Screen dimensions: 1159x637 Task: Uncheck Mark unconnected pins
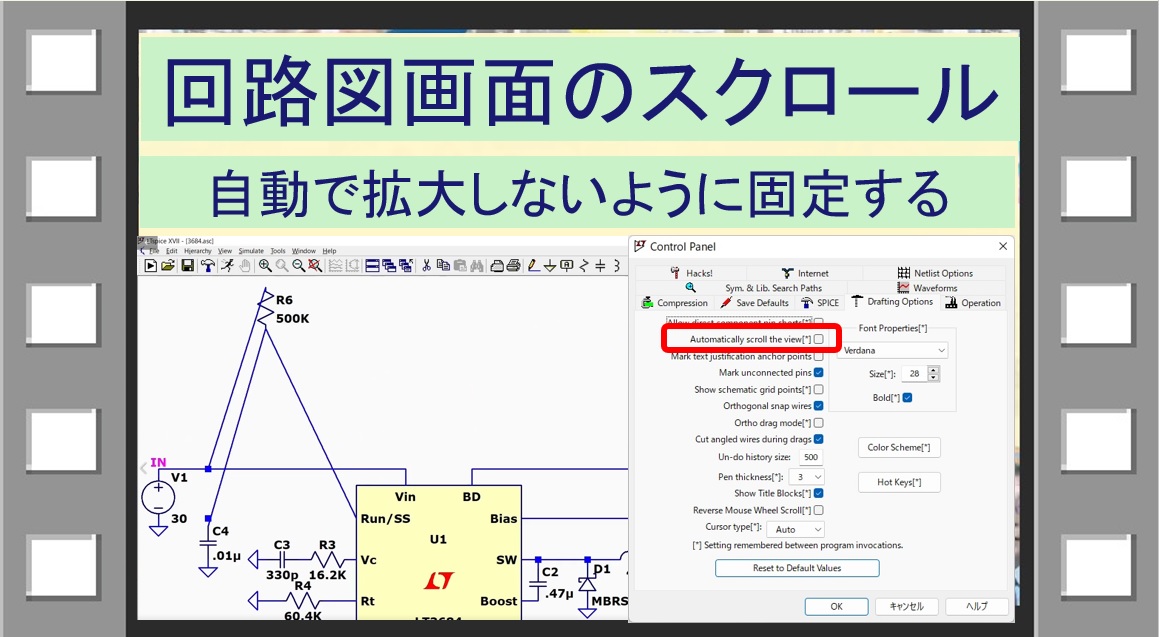818,373
